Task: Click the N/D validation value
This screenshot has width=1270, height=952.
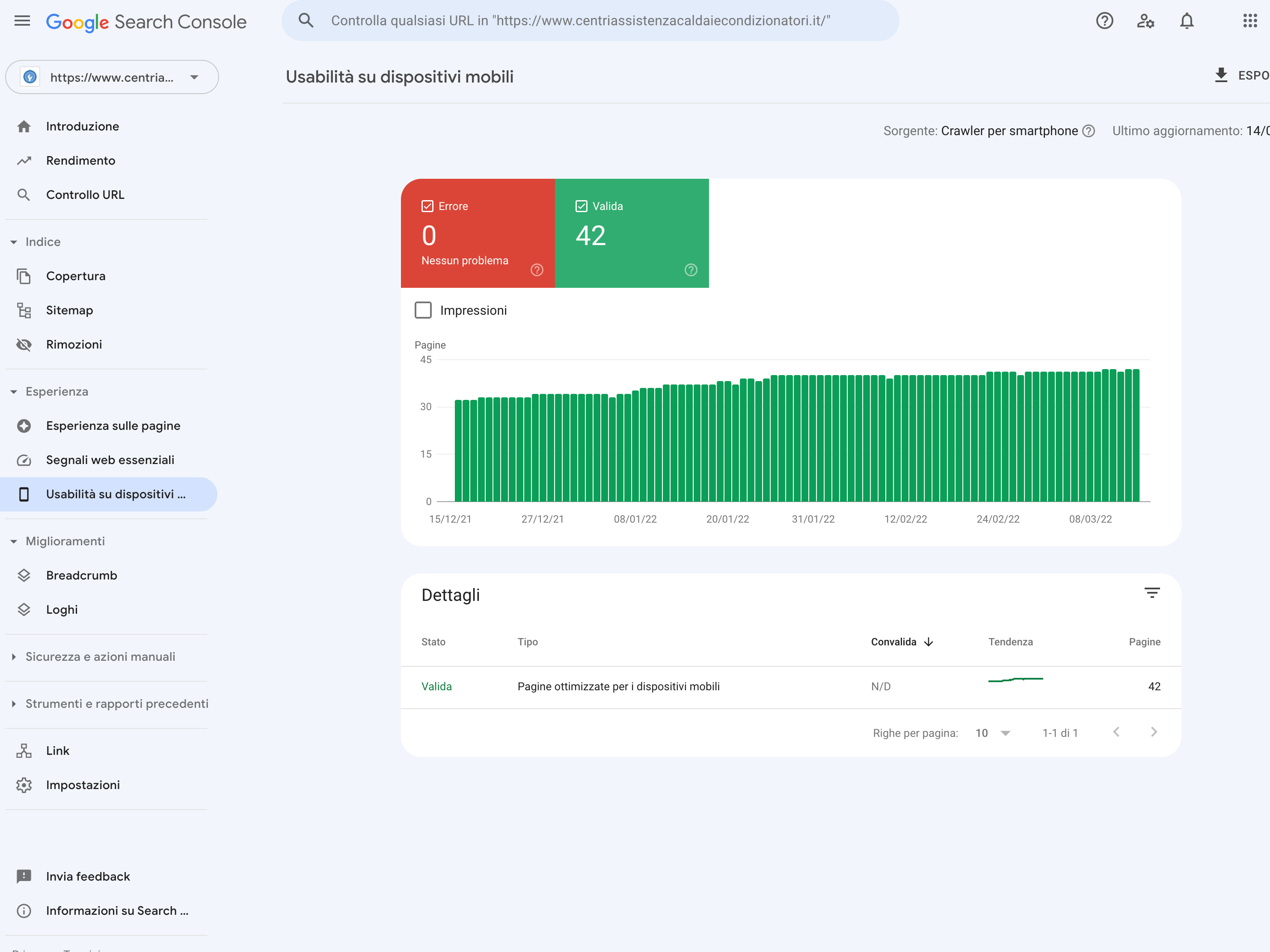Action: coord(881,686)
